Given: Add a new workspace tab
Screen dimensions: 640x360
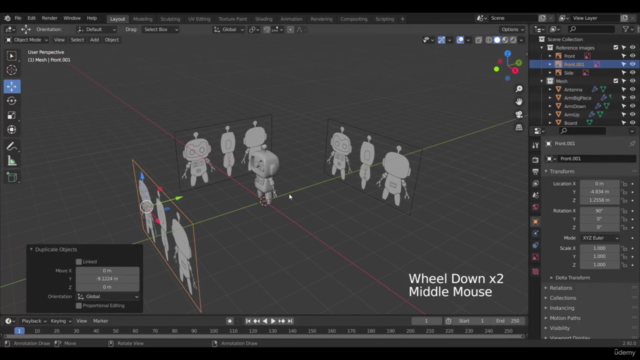Looking at the screenshot, I should tap(402, 19).
